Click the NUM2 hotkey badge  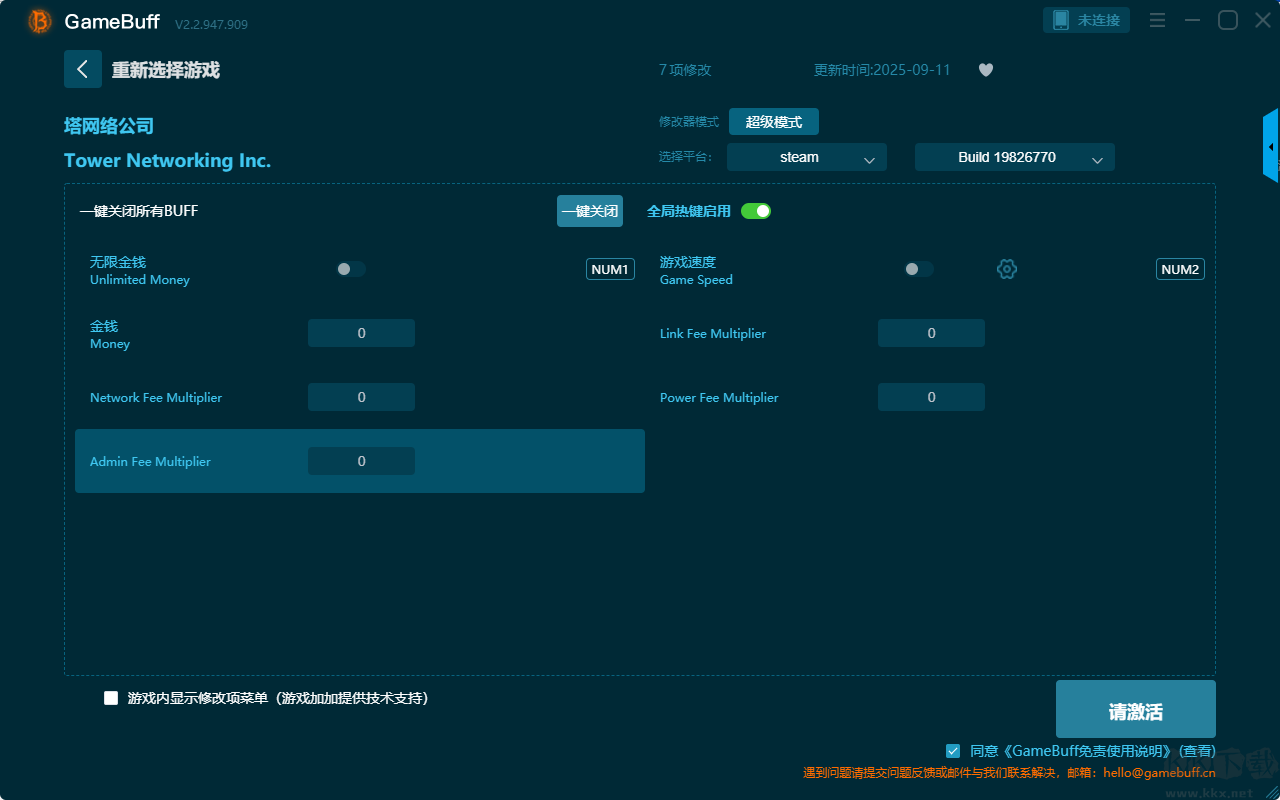pyautogui.click(x=1180, y=269)
